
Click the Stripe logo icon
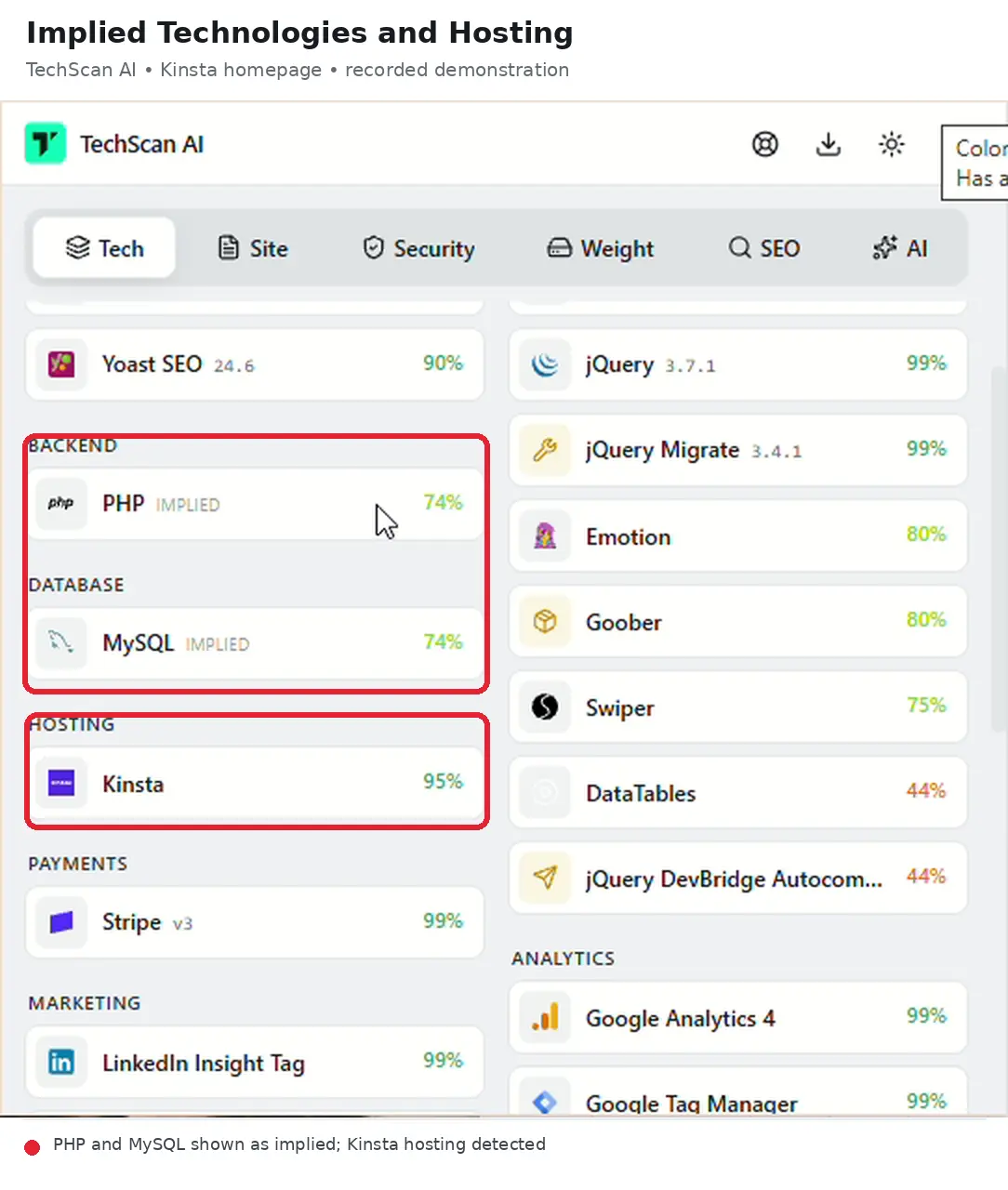tap(61, 922)
